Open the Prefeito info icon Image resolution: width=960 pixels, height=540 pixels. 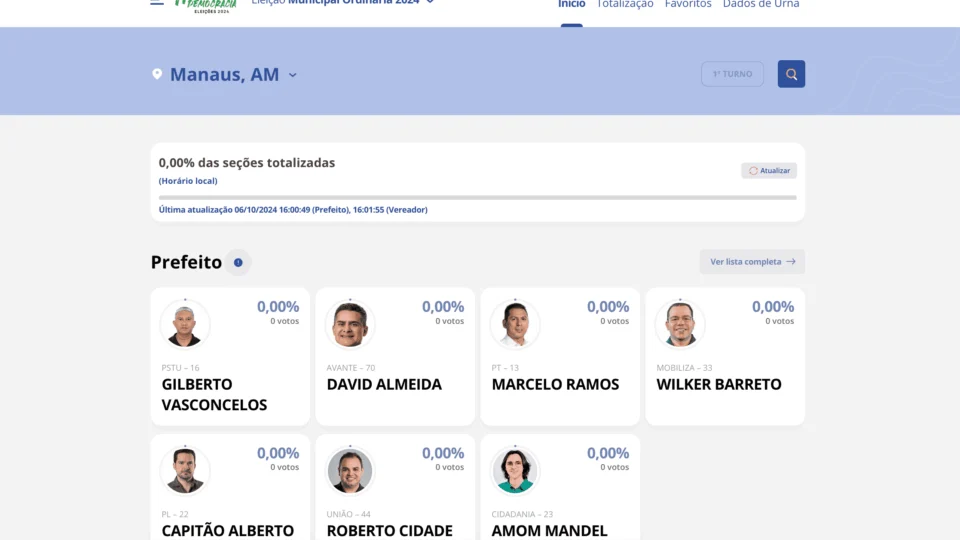coord(238,263)
